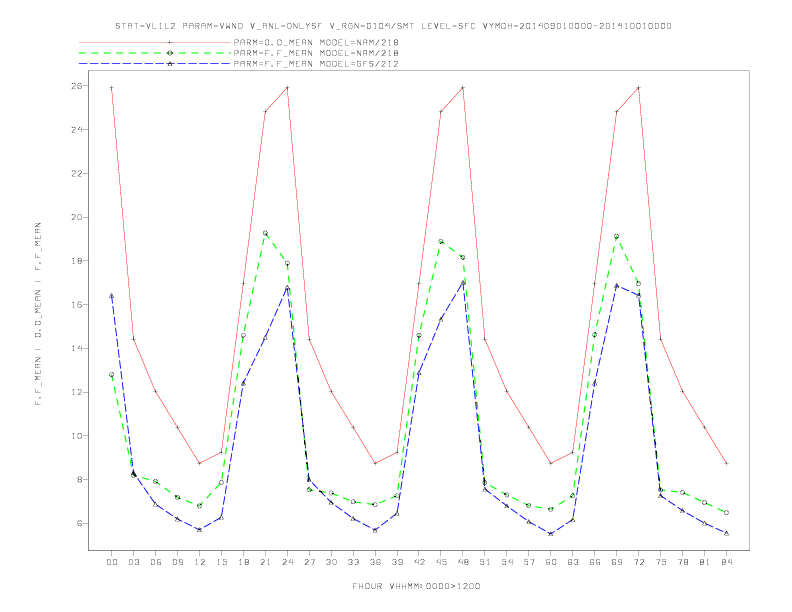
Task: Select legend text PARM=F.F_MEAN MODEL=GFS/212
Action: click(316, 64)
